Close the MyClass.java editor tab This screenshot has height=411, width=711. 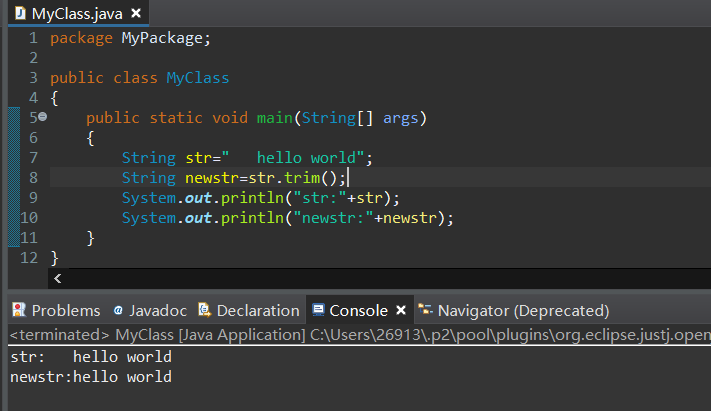point(136,14)
